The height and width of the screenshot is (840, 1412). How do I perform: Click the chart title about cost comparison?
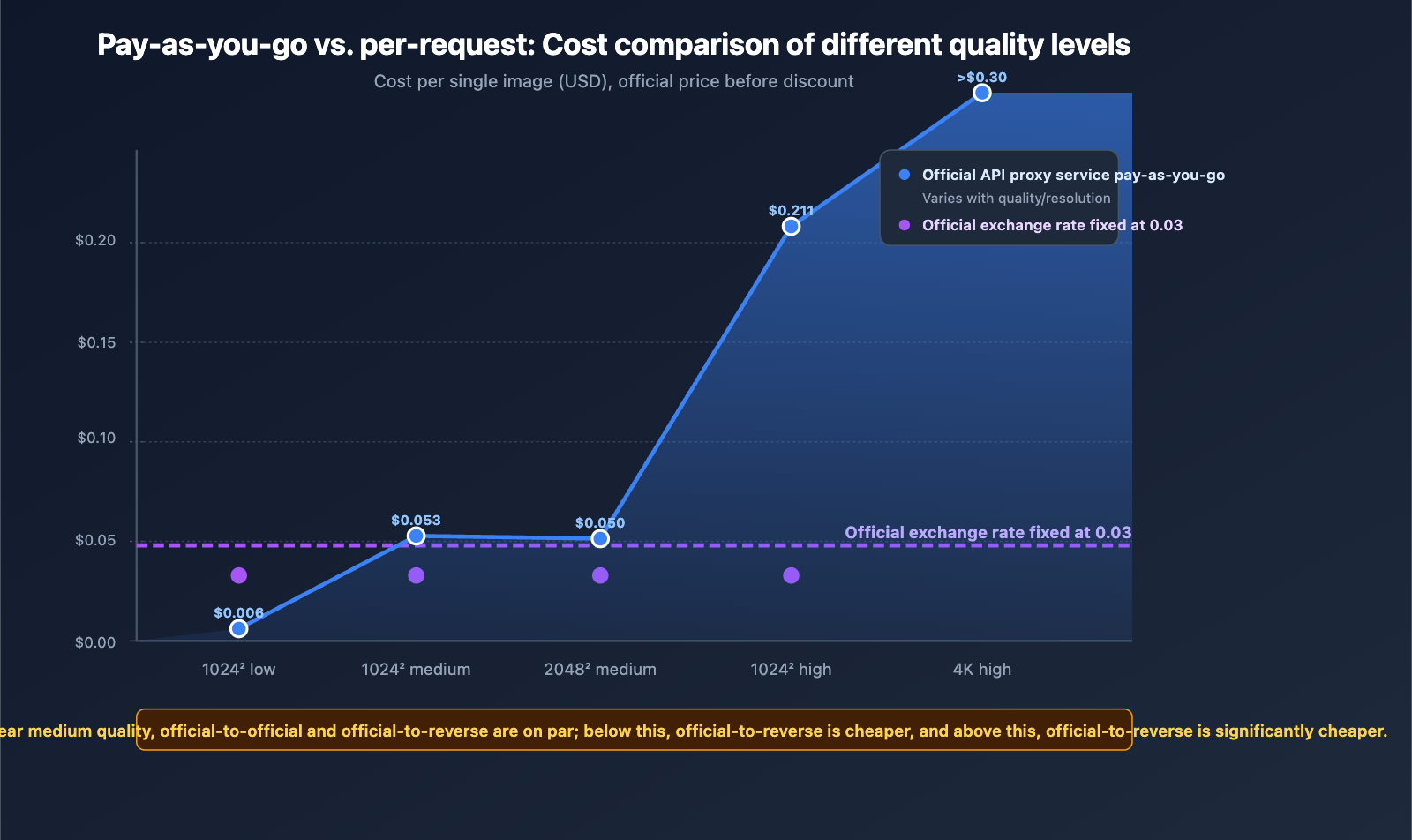point(613,44)
